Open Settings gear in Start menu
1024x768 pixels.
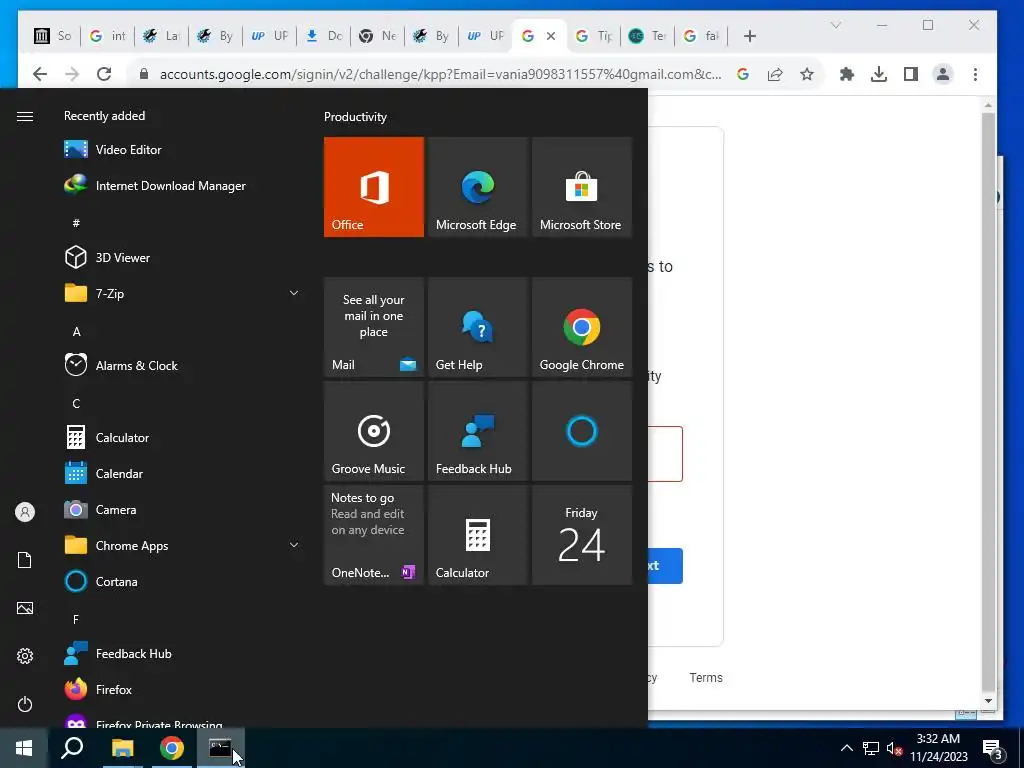[25, 656]
